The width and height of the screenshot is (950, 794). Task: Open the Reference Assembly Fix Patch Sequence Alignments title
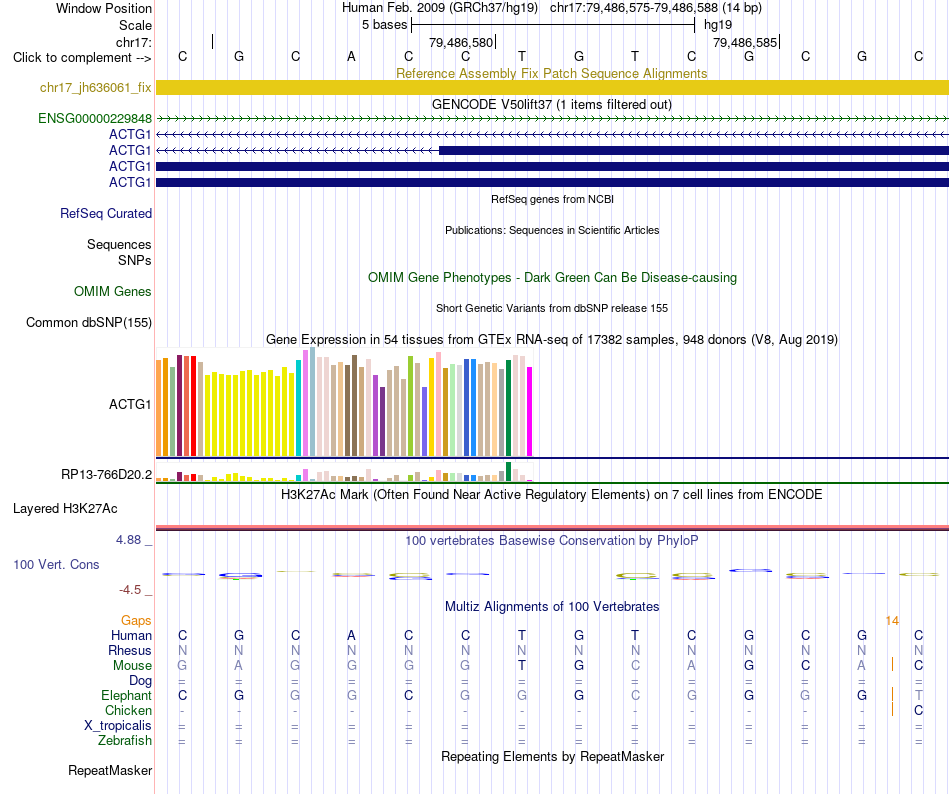[x=551, y=73]
